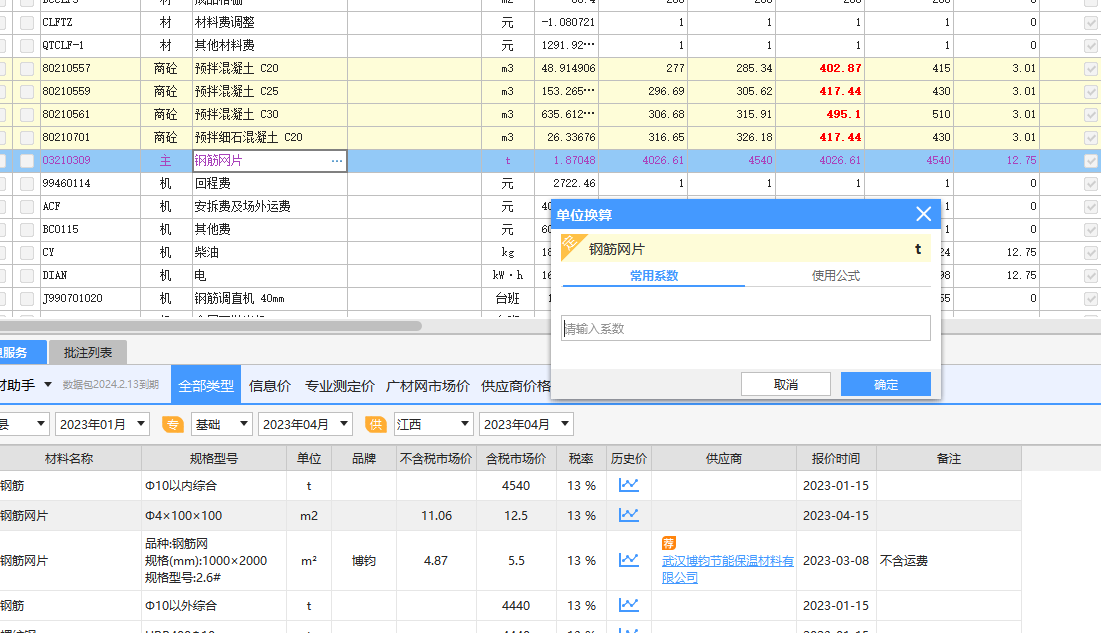The height and width of the screenshot is (633, 1101).
Task: Click the 其他材料费 name cell
Action: coord(270,46)
